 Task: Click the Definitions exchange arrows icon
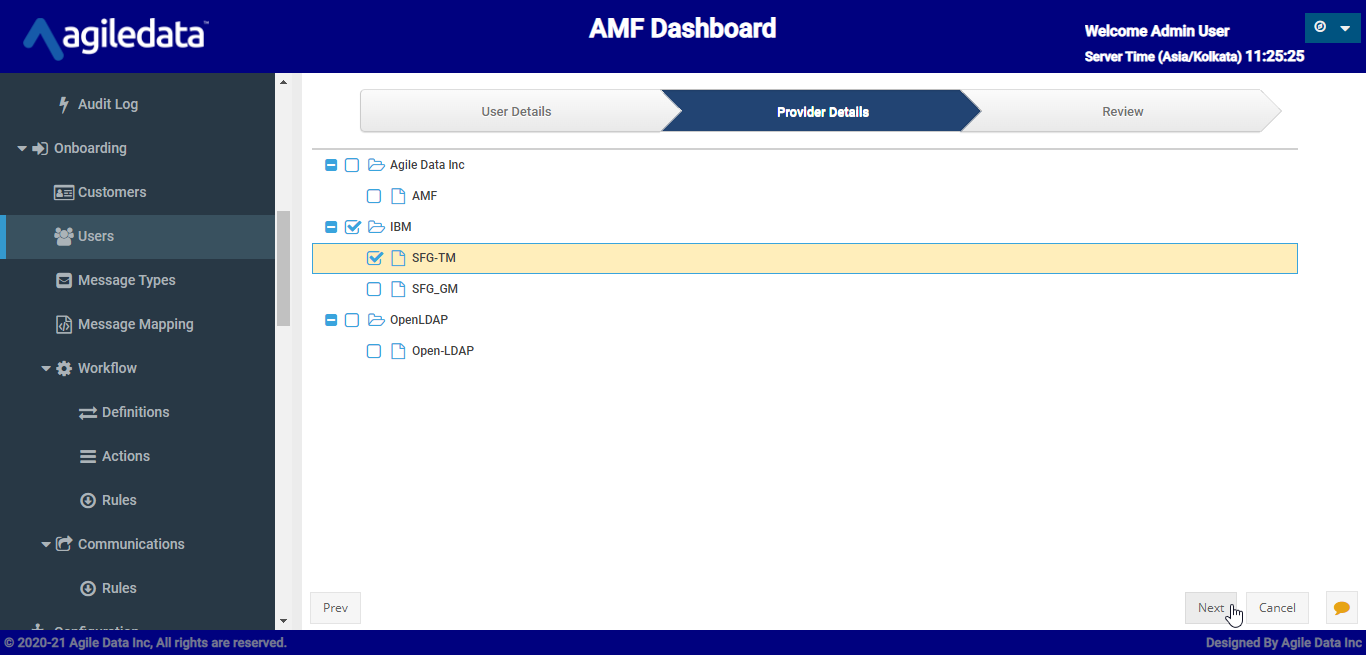[x=88, y=412]
